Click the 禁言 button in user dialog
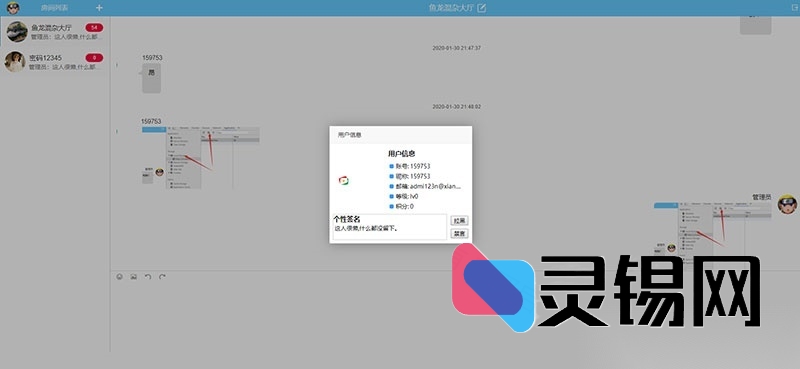Image resolution: width=800 pixels, height=369 pixels. tap(459, 233)
